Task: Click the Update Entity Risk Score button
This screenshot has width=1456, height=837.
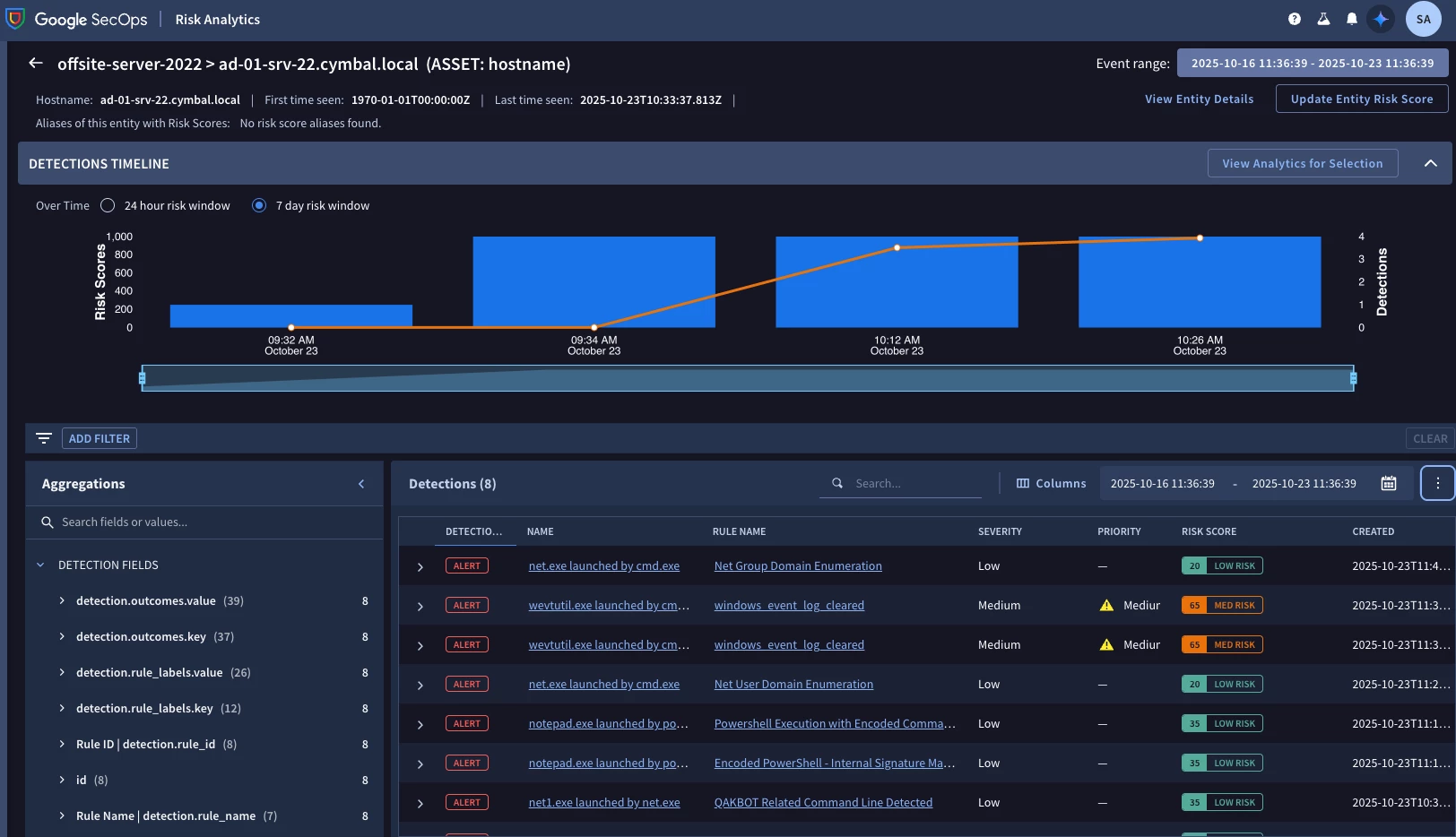Action: [x=1362, y=99]
